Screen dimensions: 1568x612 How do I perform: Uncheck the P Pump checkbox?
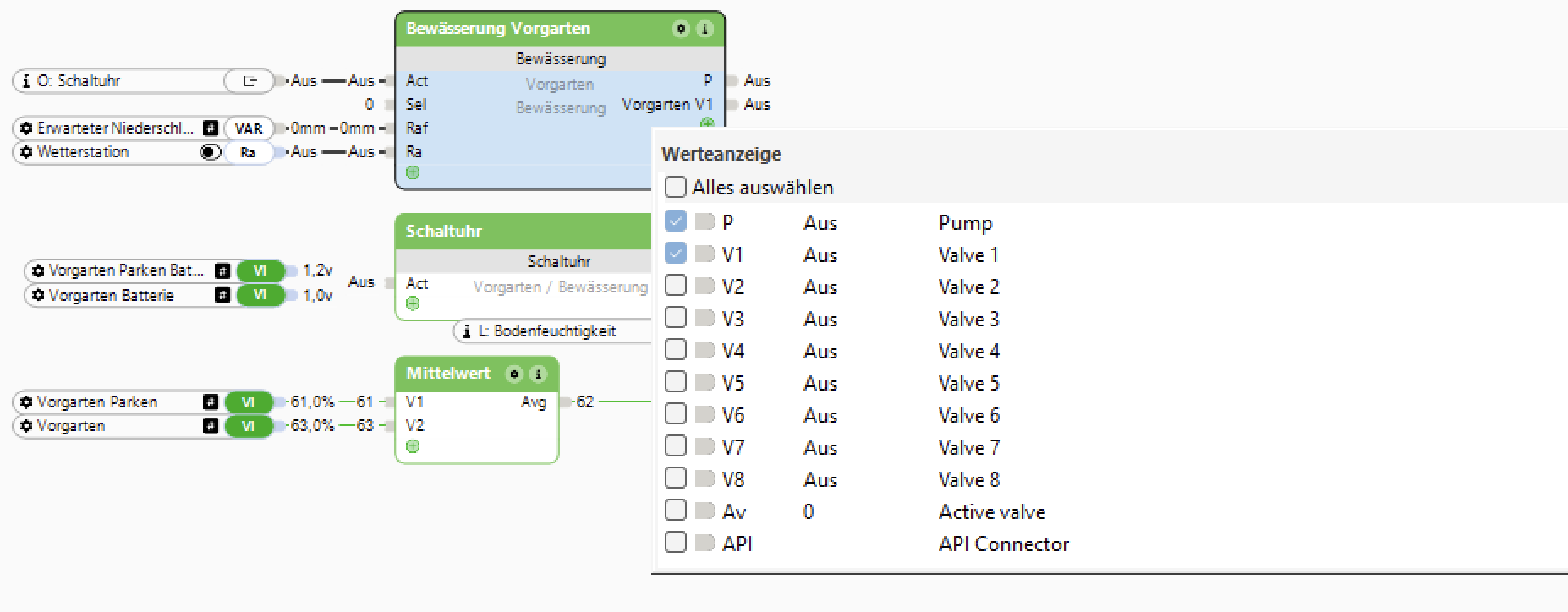676,222
